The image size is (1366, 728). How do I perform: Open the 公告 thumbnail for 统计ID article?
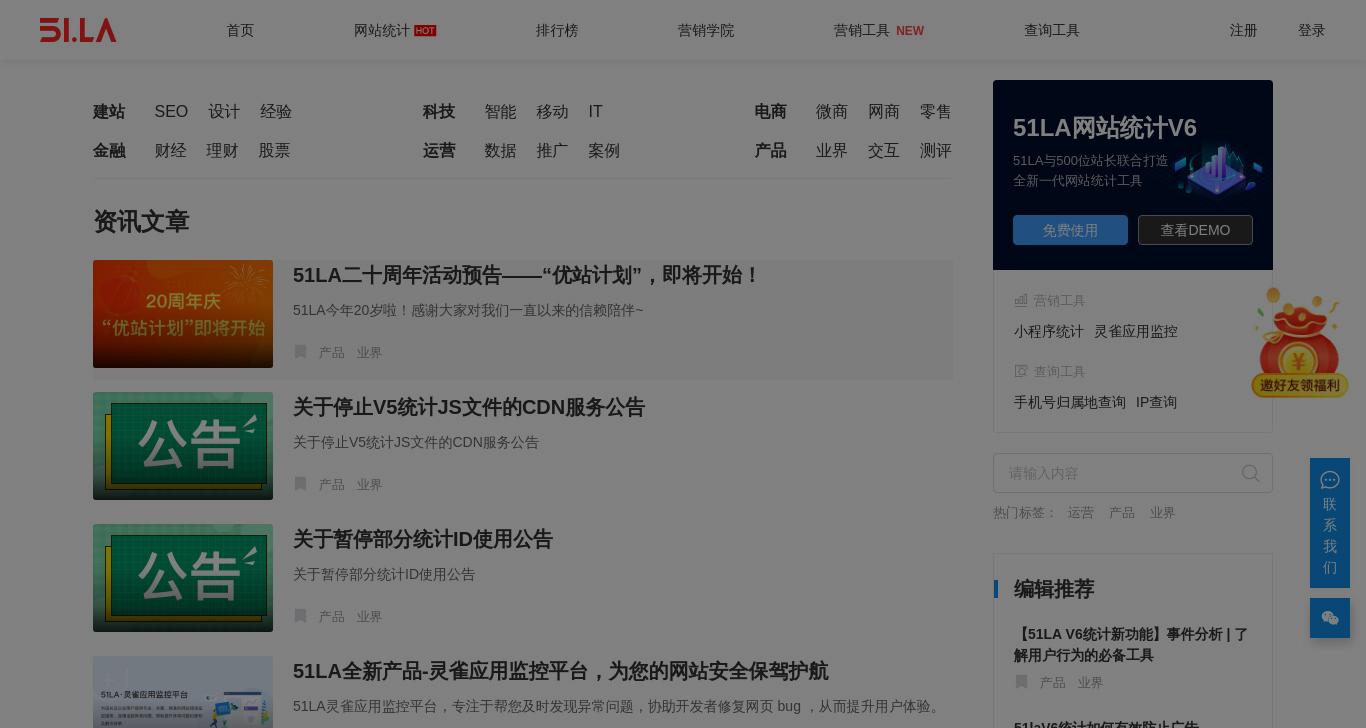183,578
